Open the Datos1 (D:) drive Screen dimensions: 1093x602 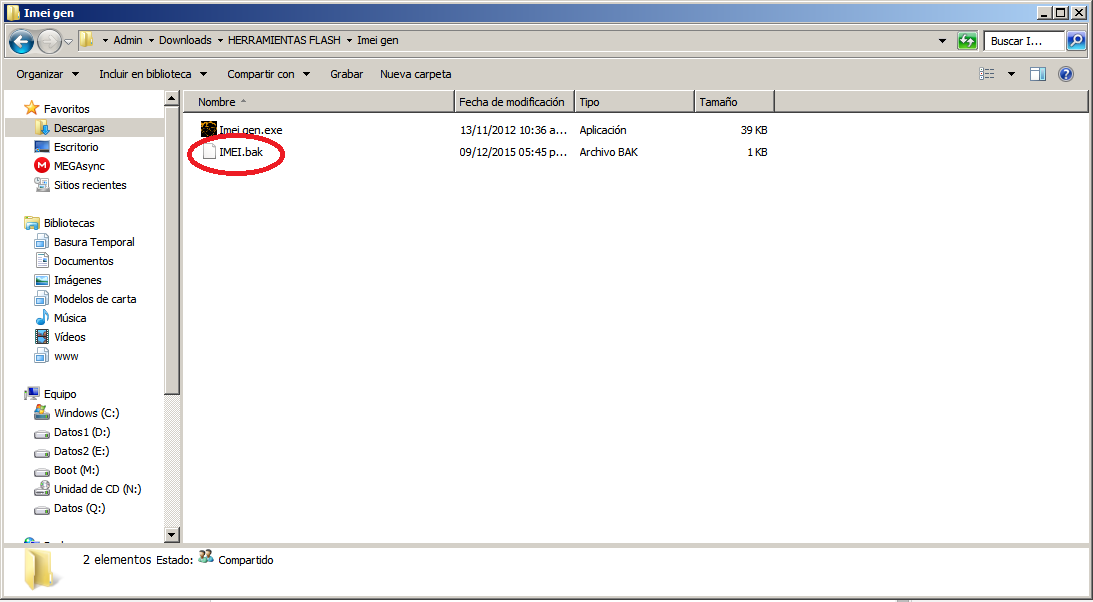tap(82, 432)
